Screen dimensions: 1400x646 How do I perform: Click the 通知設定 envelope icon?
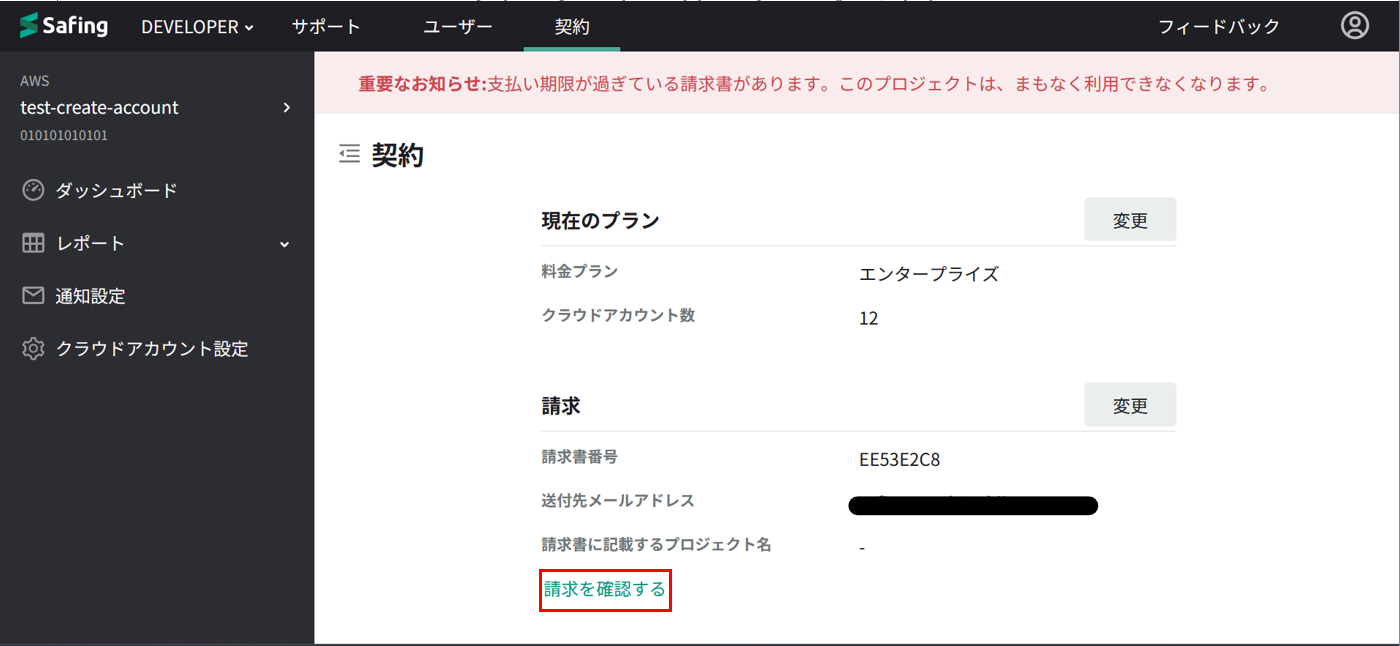(33, 296)
